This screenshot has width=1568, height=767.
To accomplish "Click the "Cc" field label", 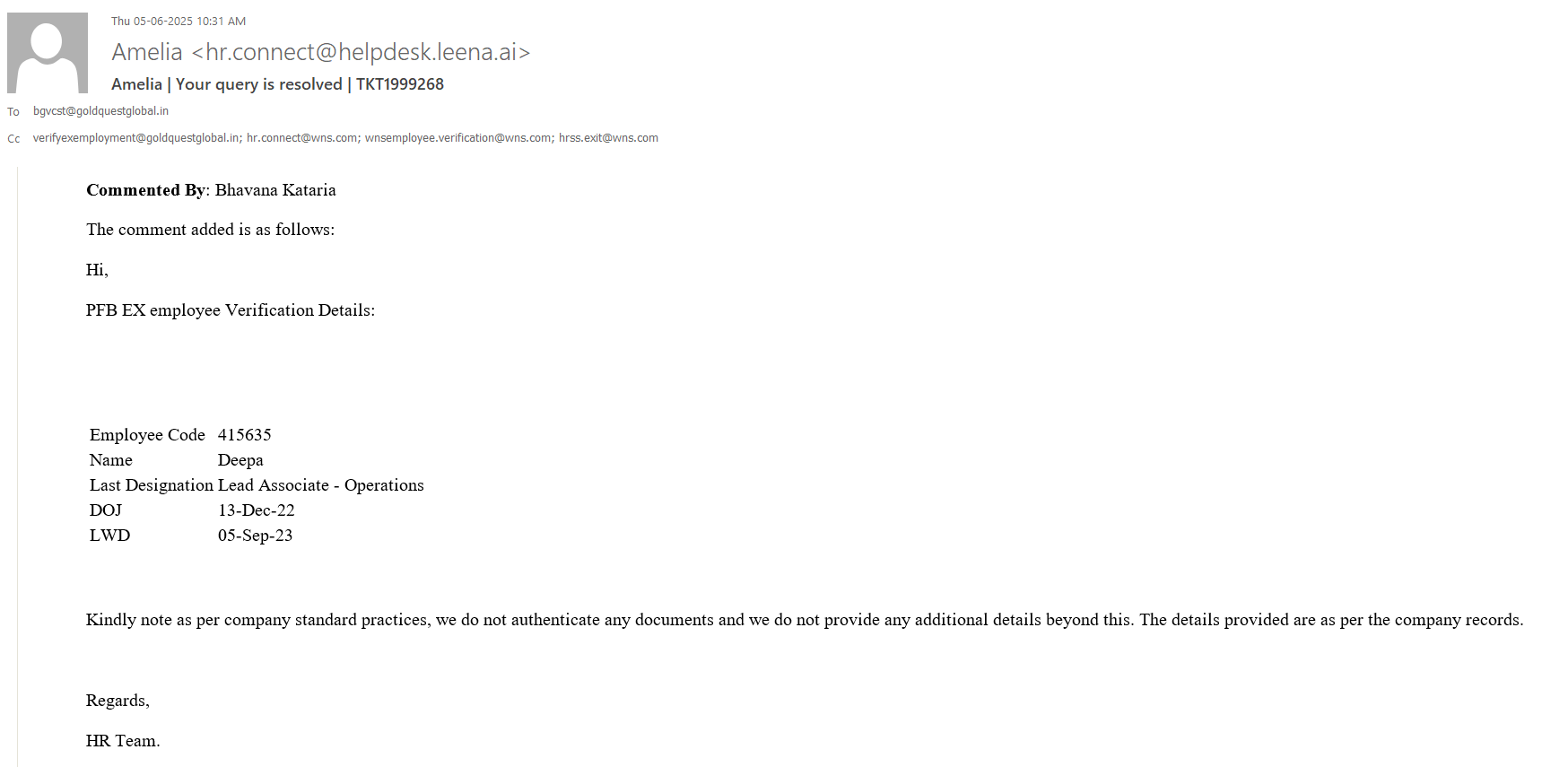I will (x=13, y=139).
